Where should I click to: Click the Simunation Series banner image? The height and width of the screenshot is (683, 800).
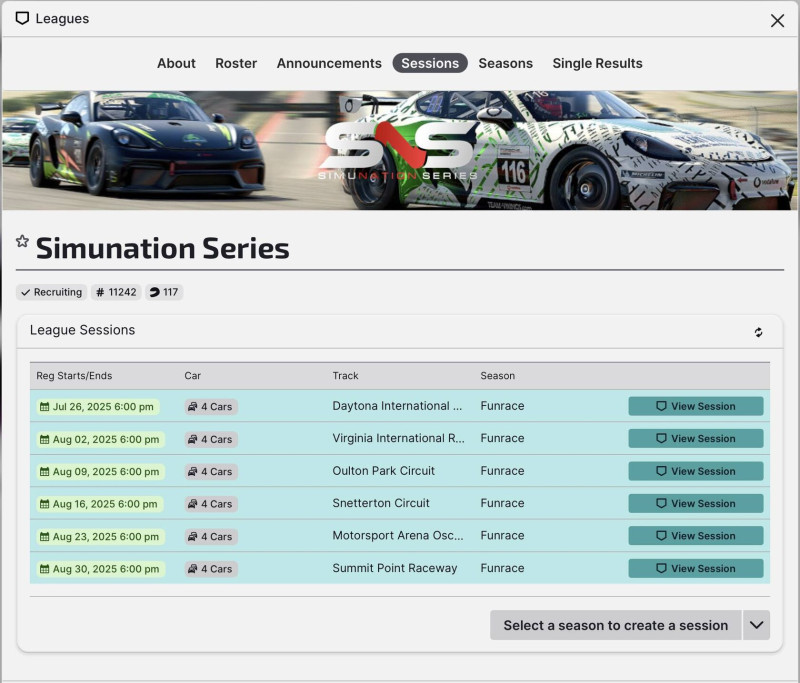coord(399,150)
